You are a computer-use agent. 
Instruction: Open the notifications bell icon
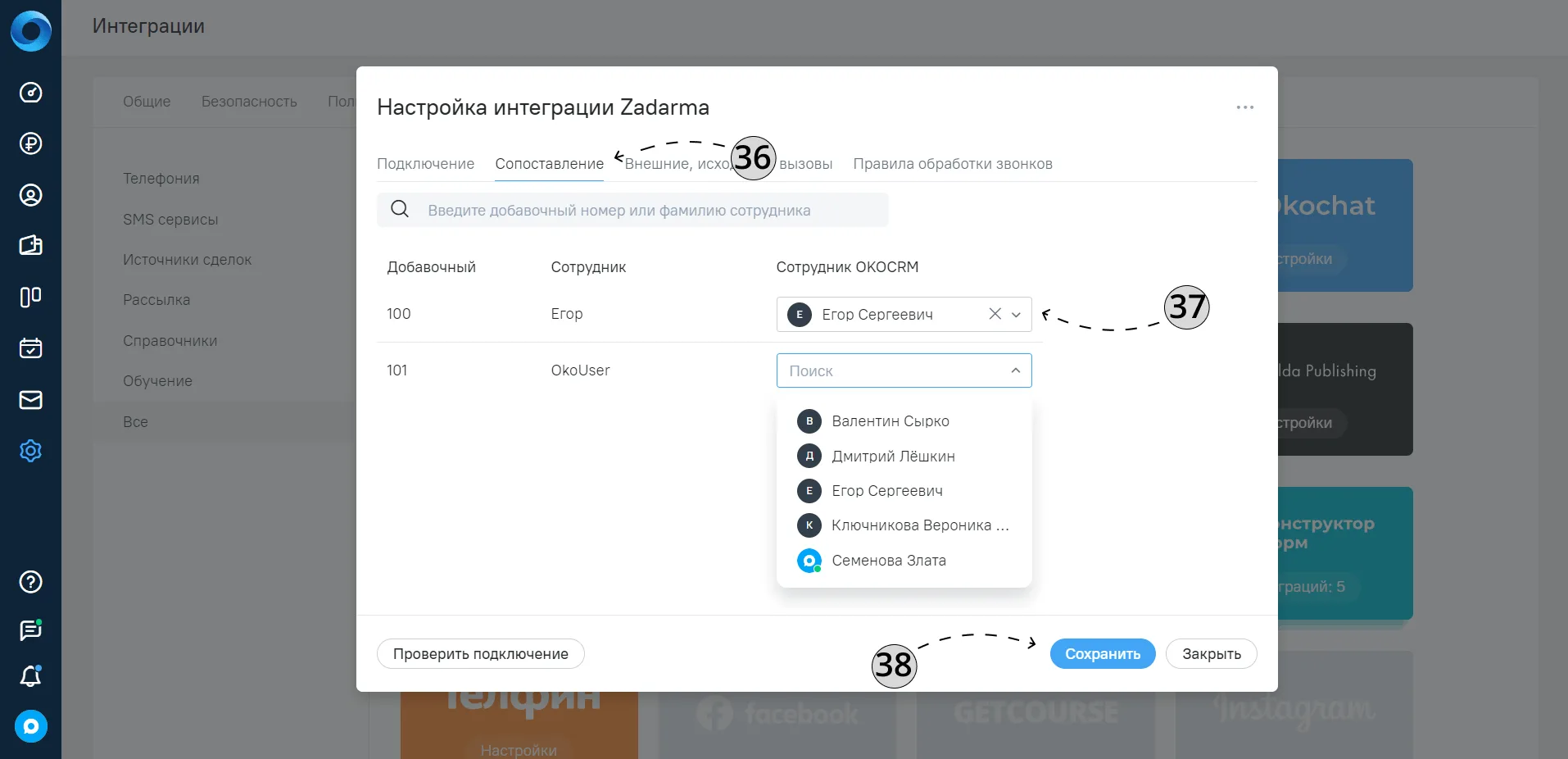30,676
